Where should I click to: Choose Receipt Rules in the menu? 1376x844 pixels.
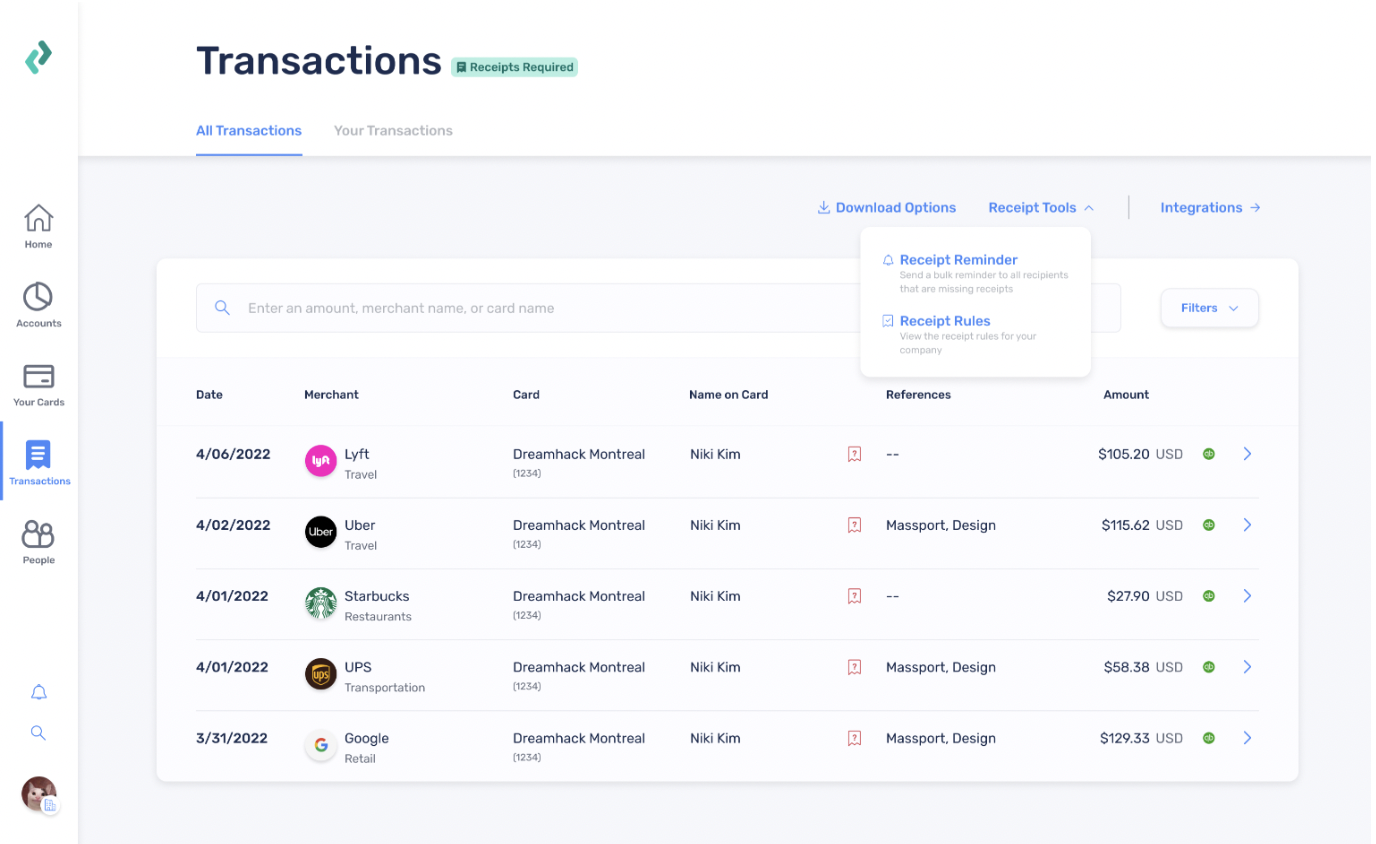click(945, 320)
